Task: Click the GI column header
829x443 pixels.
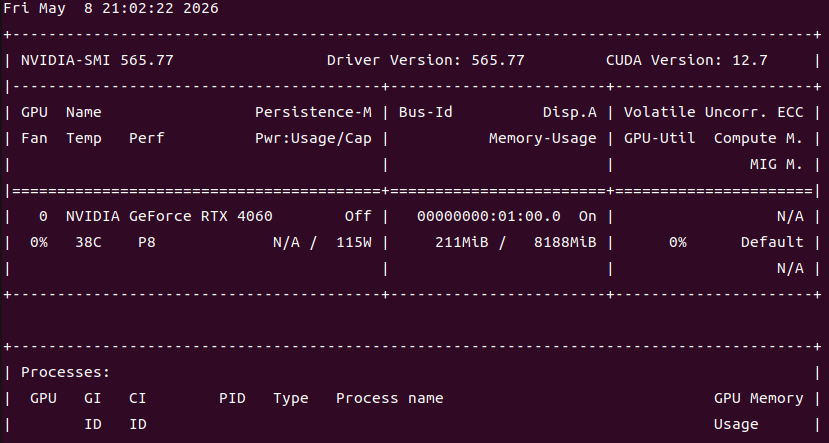Action: [93, 398]
